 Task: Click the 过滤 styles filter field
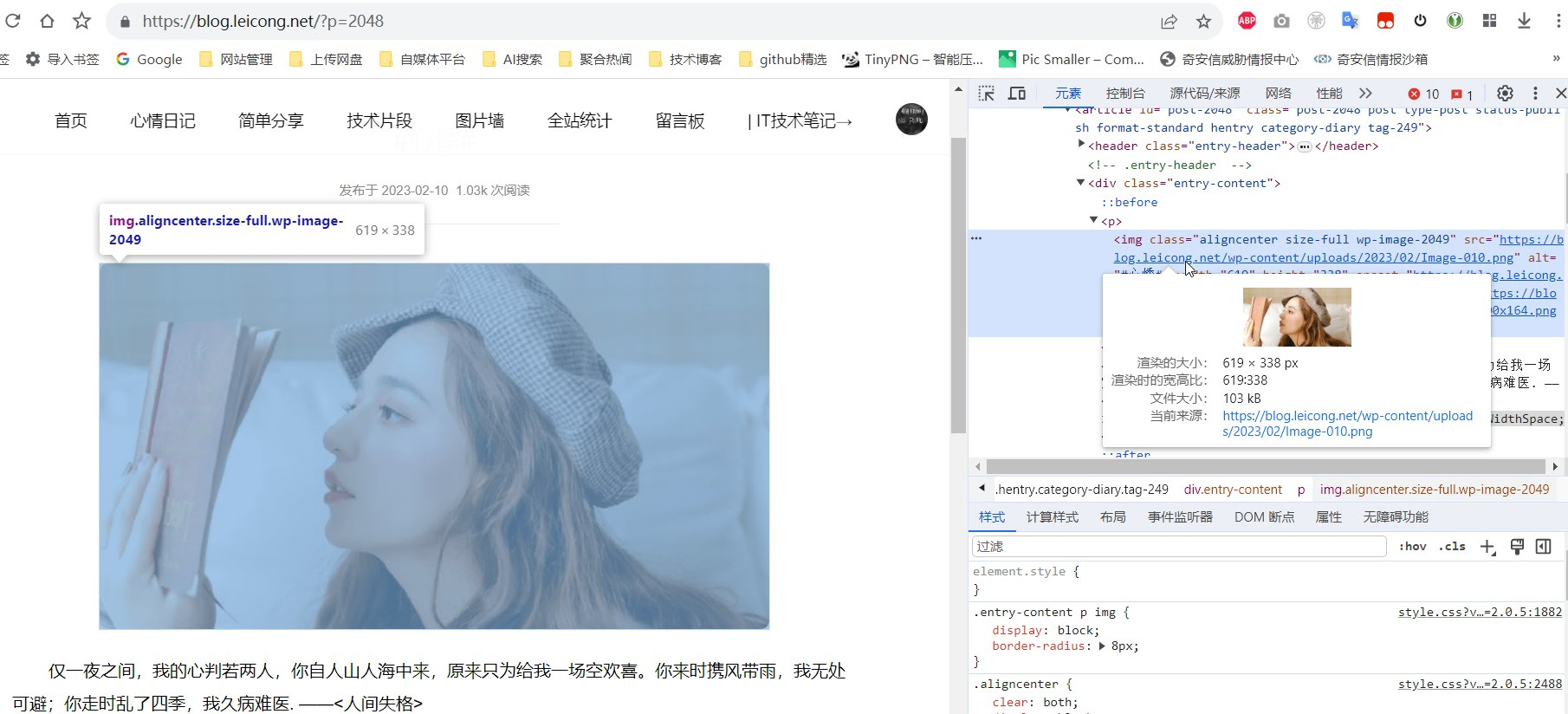coord(1178,547)
